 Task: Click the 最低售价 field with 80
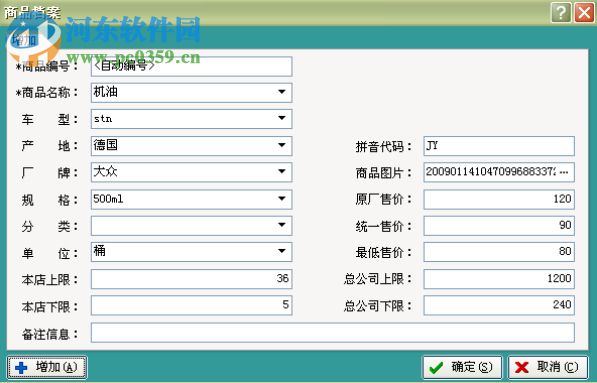point(499,252)
